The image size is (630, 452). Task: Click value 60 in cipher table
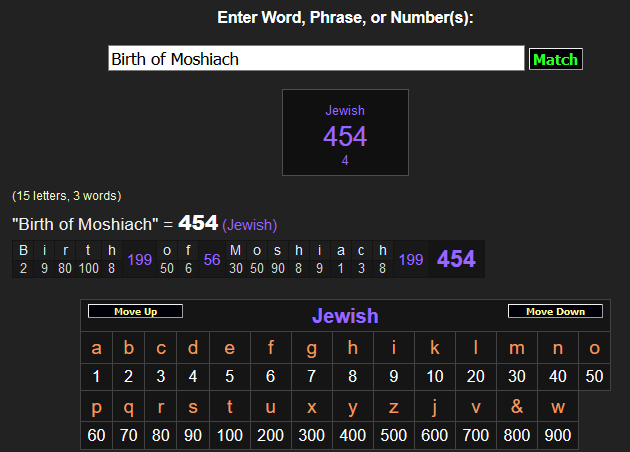(x=96, y=435)
